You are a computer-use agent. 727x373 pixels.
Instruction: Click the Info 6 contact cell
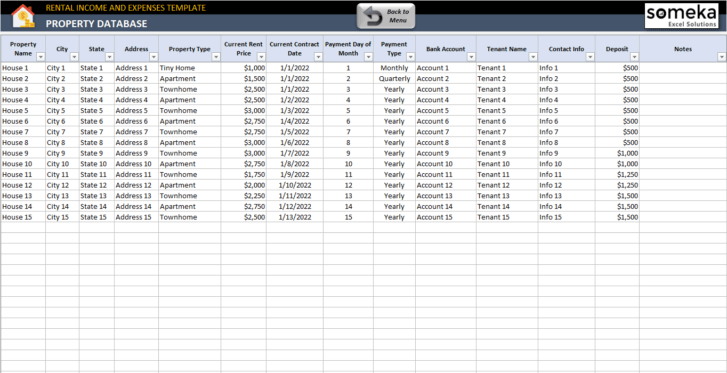pyautogui.click(x=567, y=121)
